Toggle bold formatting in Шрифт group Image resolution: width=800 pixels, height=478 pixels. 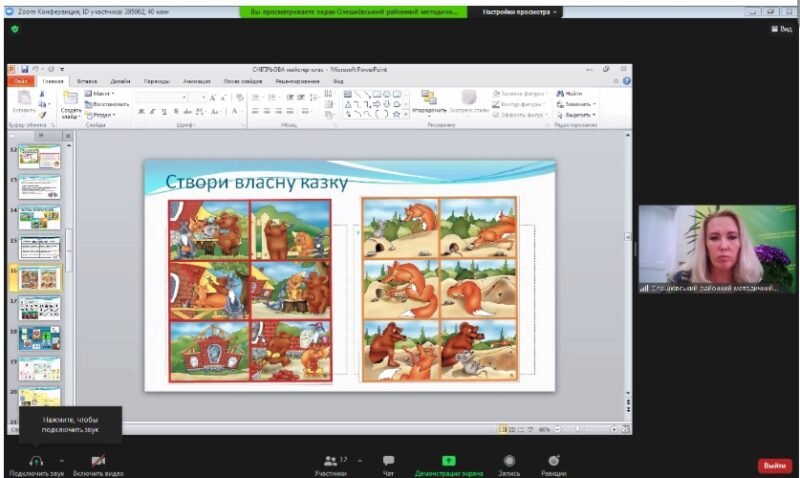(141, 111)
